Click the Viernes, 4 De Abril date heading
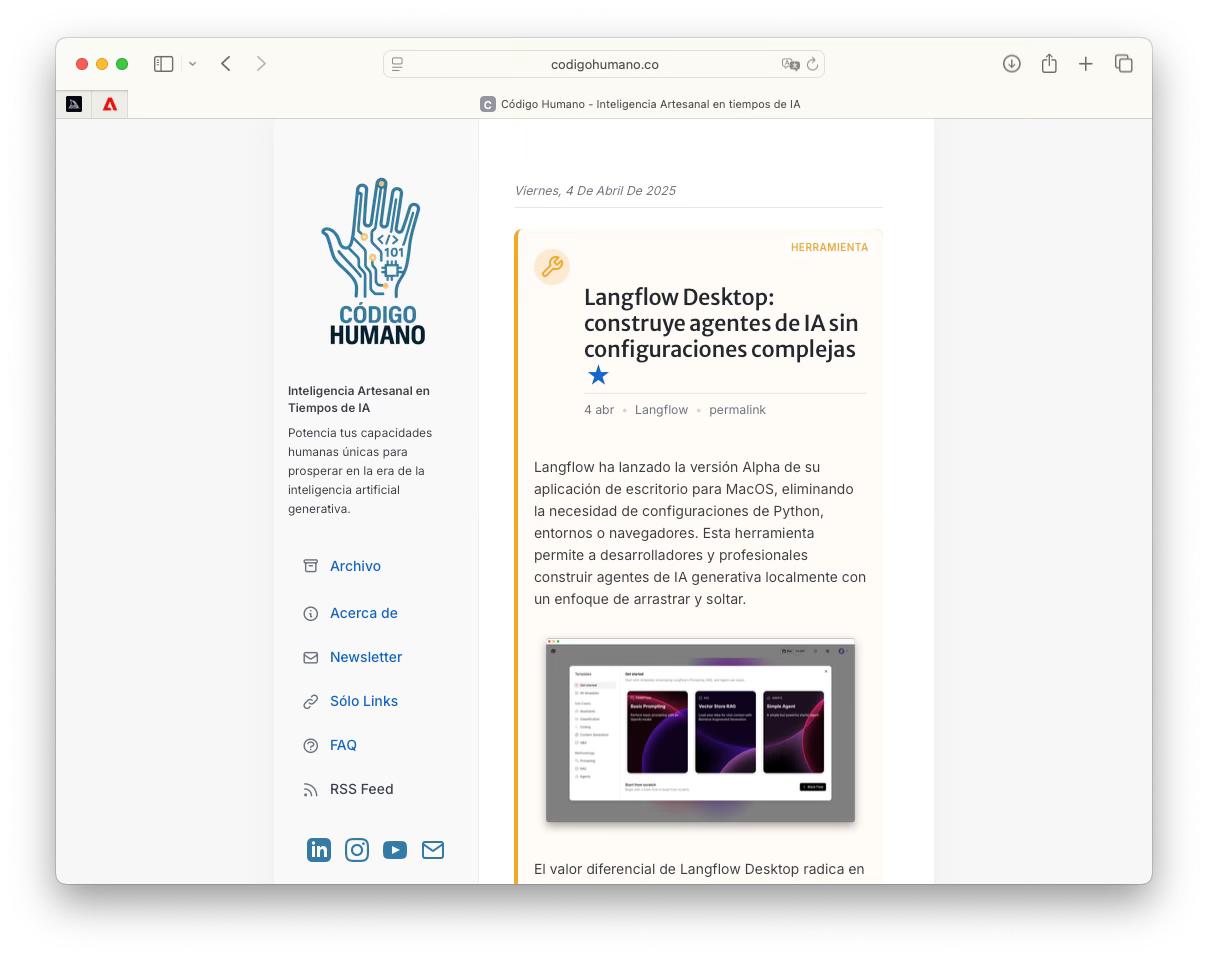This screenshot has height=958, width=1208. tap(595, 190)
